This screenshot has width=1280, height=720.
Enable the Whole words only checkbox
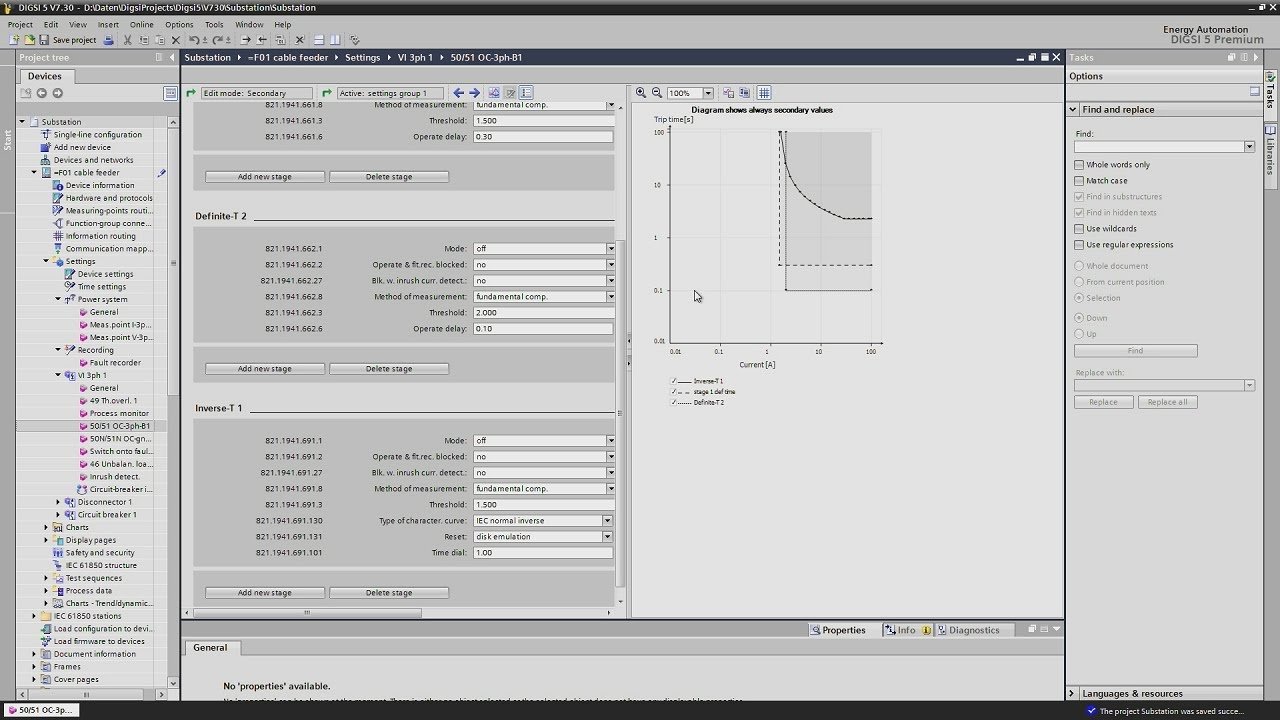(1079, 165)
